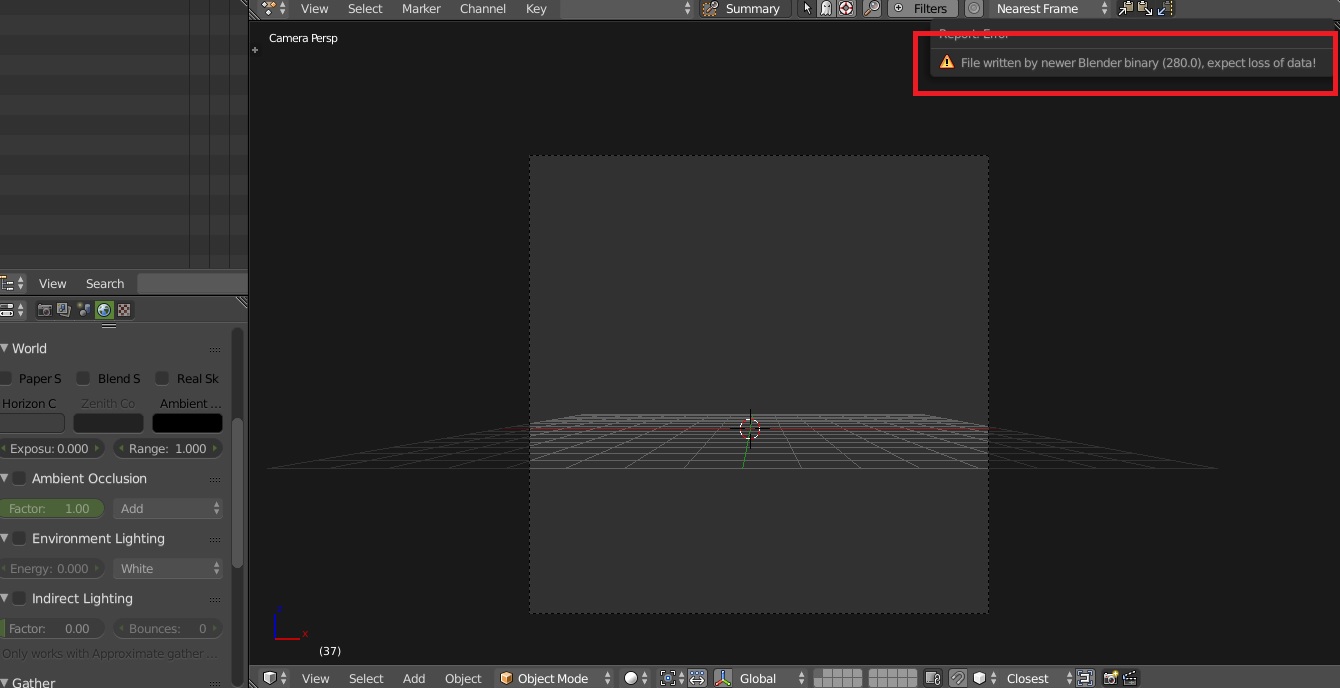Open the Dope Sheet mode dropdown left of Summary
Viewport: 1340px width, 688px height.
point(627,8)
